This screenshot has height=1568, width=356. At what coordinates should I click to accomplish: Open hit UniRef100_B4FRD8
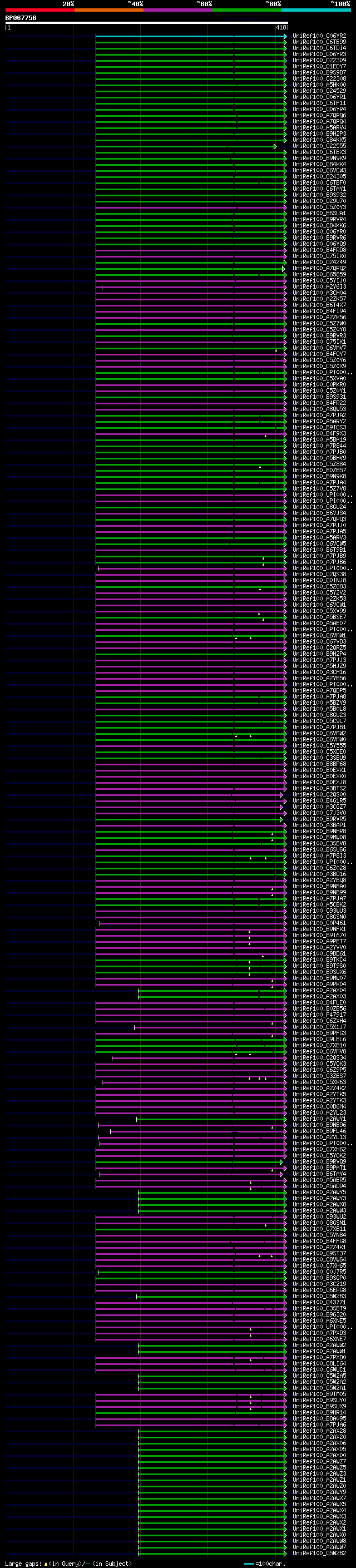click(319, 250)
